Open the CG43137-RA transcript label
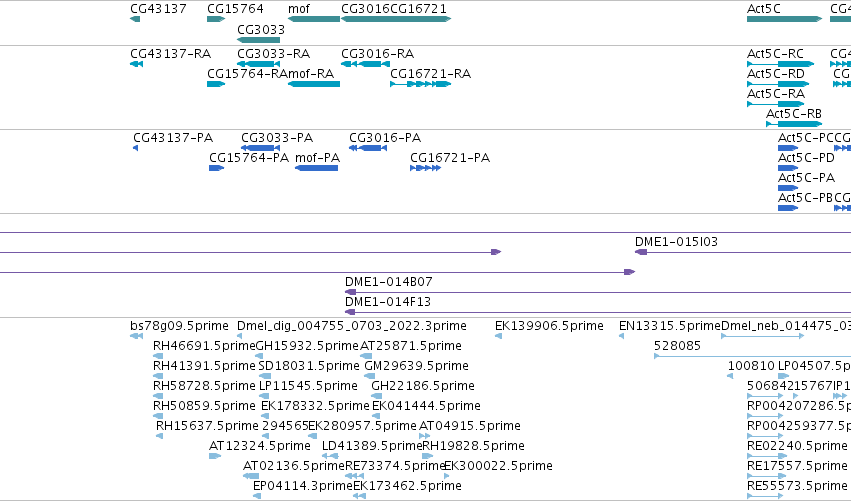Image resolution: width=851 pixels, height=501 pixels. (170, 54)
